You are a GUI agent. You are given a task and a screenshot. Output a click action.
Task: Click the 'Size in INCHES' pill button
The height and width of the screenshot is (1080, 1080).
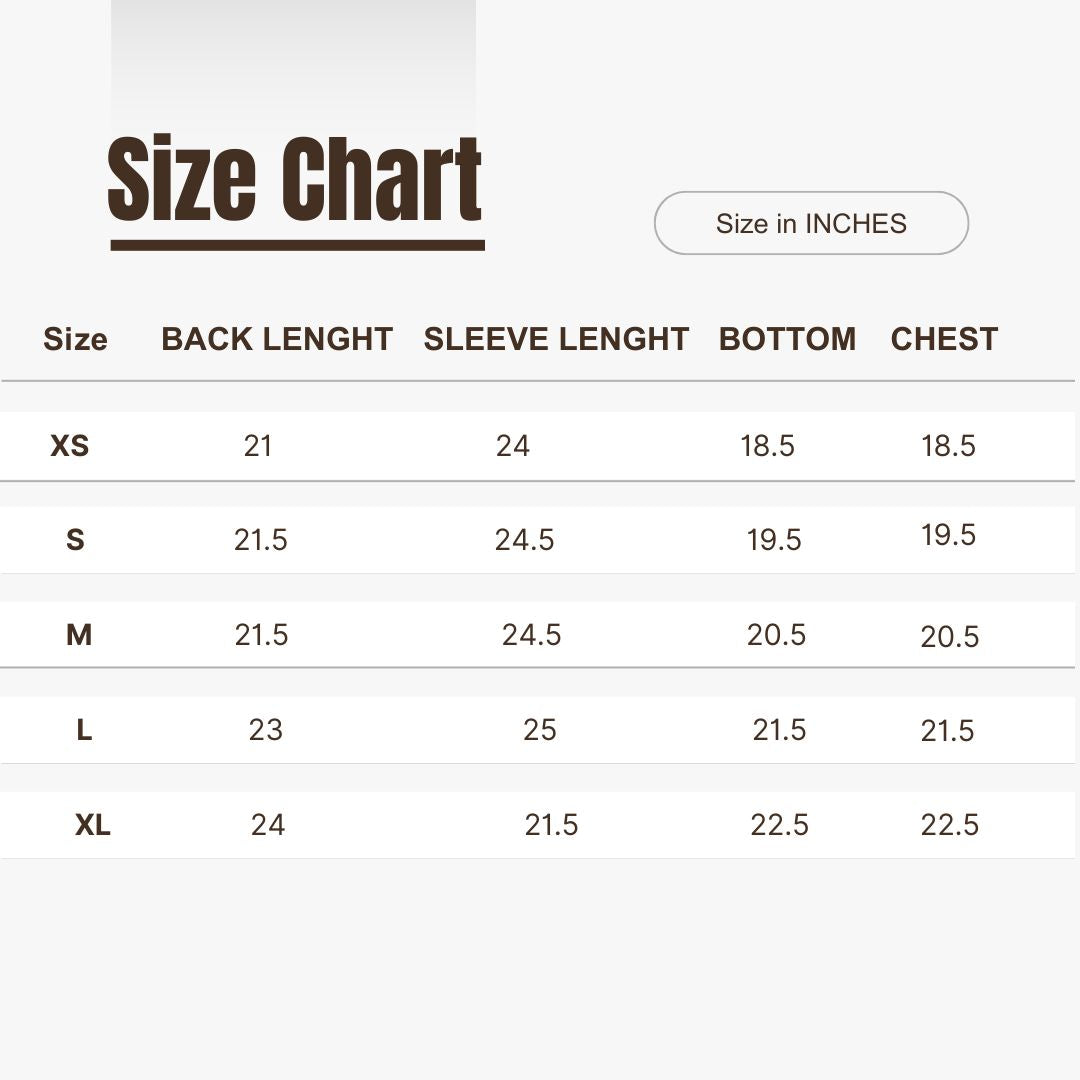[811, 223]
